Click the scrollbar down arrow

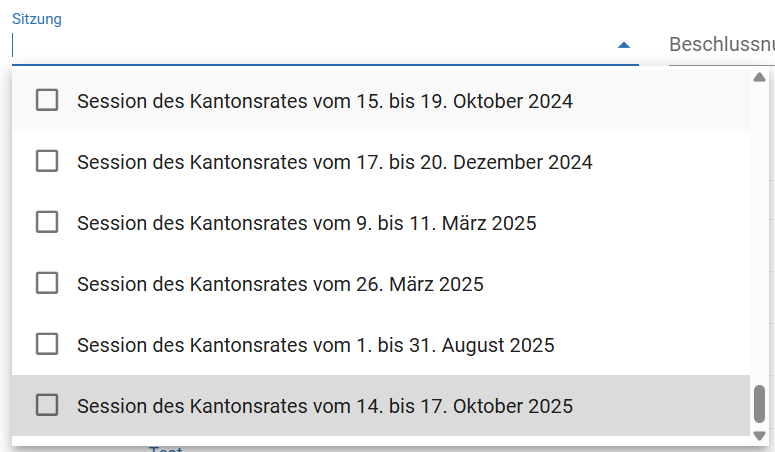[759, 436]
